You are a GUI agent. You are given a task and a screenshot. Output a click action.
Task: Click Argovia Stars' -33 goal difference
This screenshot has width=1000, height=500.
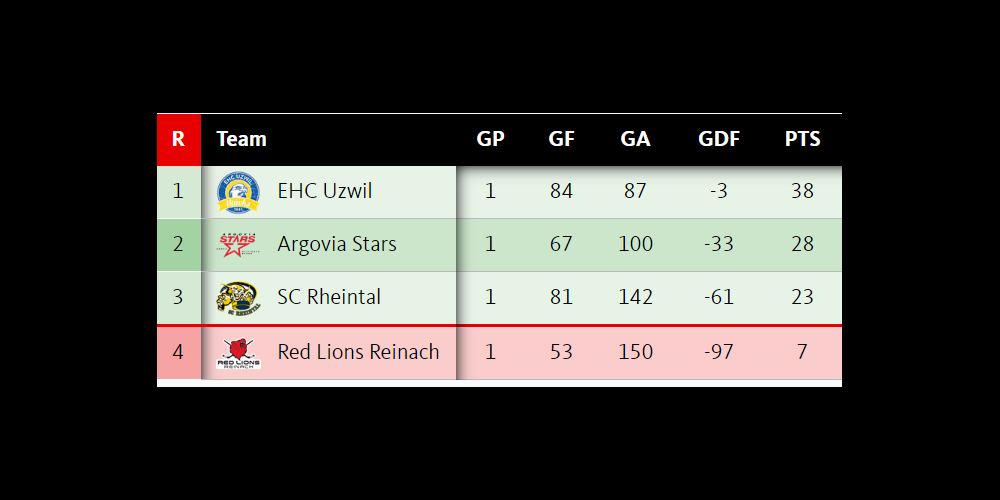pyautogui.click(x=719, y=244)
